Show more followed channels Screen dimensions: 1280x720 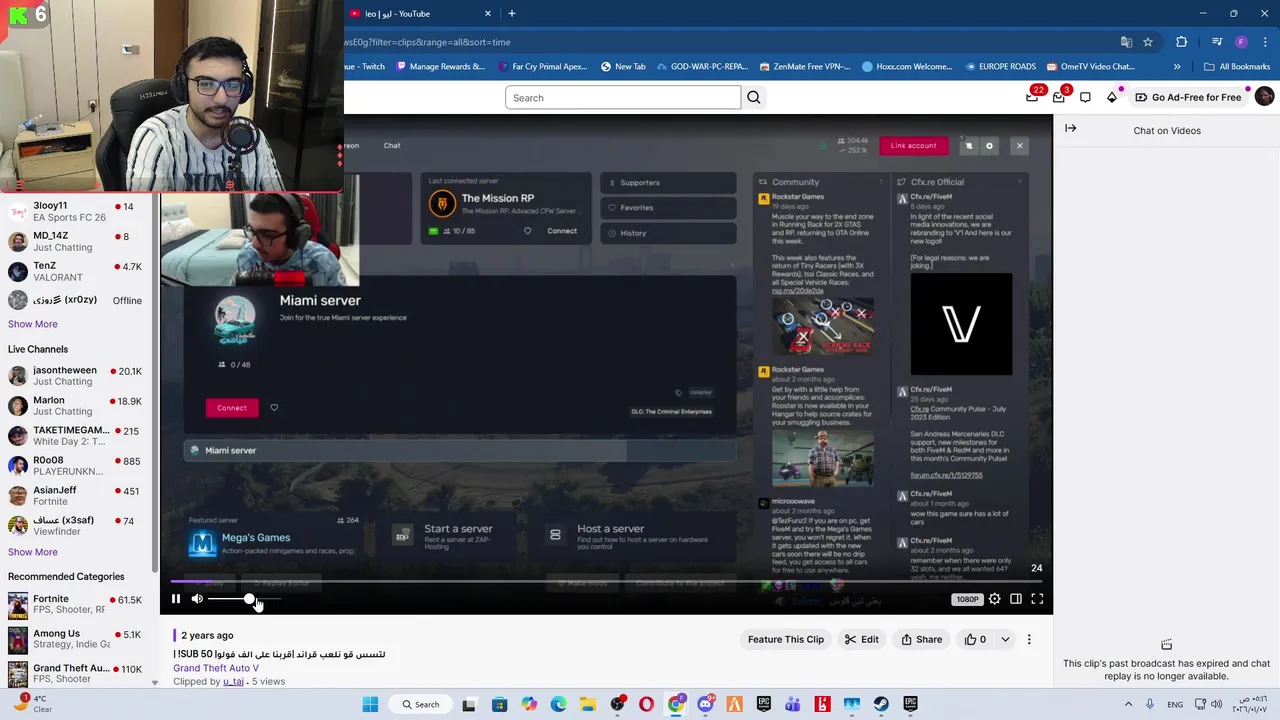33,324
